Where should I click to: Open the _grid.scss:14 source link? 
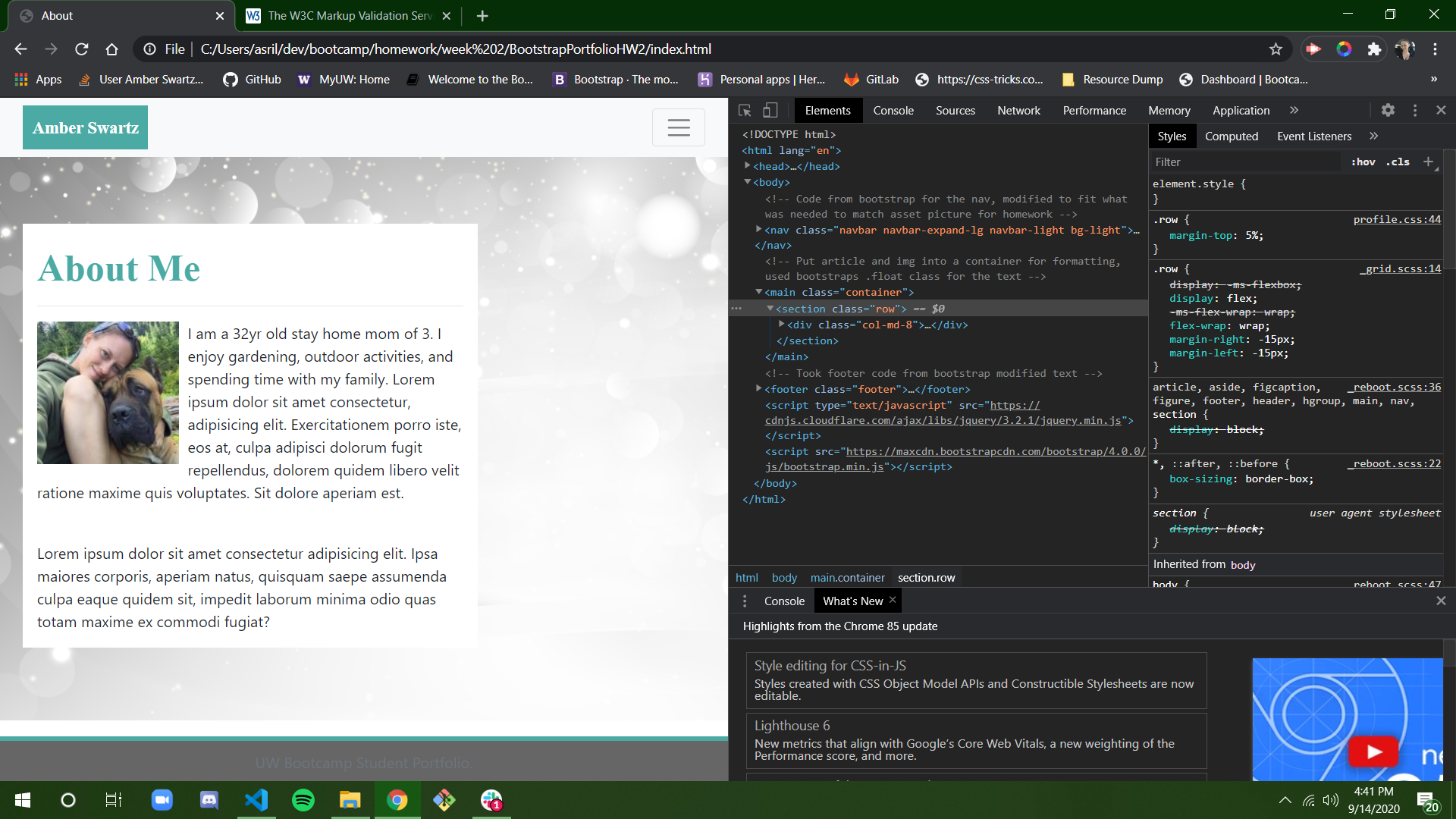tap(1401, 268)
